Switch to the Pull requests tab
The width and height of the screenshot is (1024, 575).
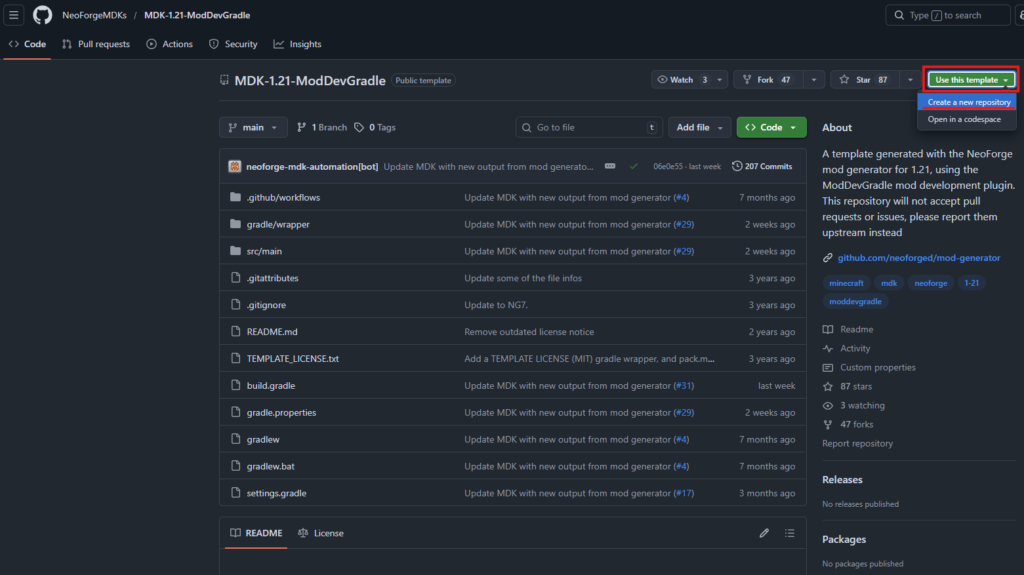pos(96,44)
